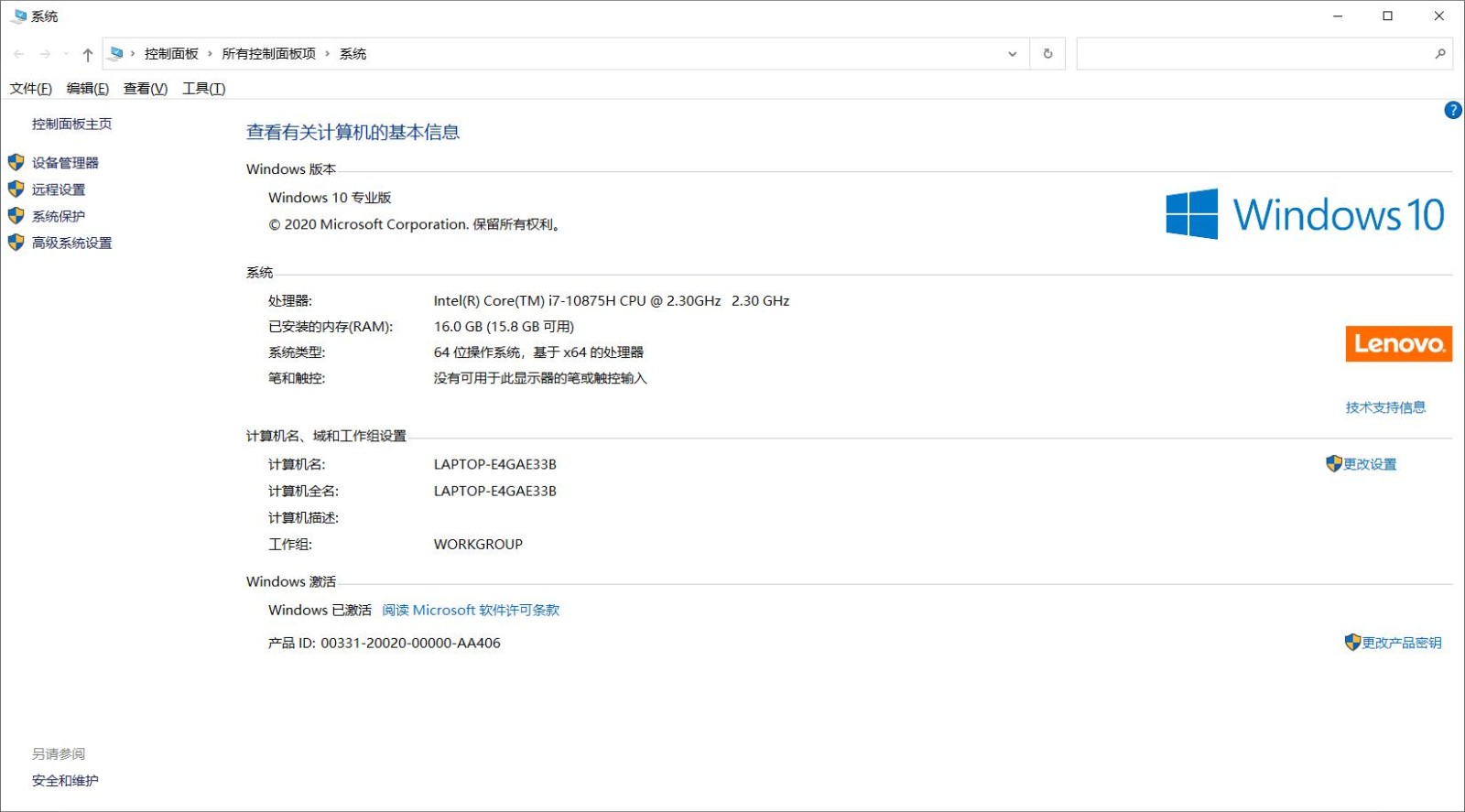The image size is (1465, 812).
Task: Click shield icon beside 设备管理器
Action: [x=16, y=162]
